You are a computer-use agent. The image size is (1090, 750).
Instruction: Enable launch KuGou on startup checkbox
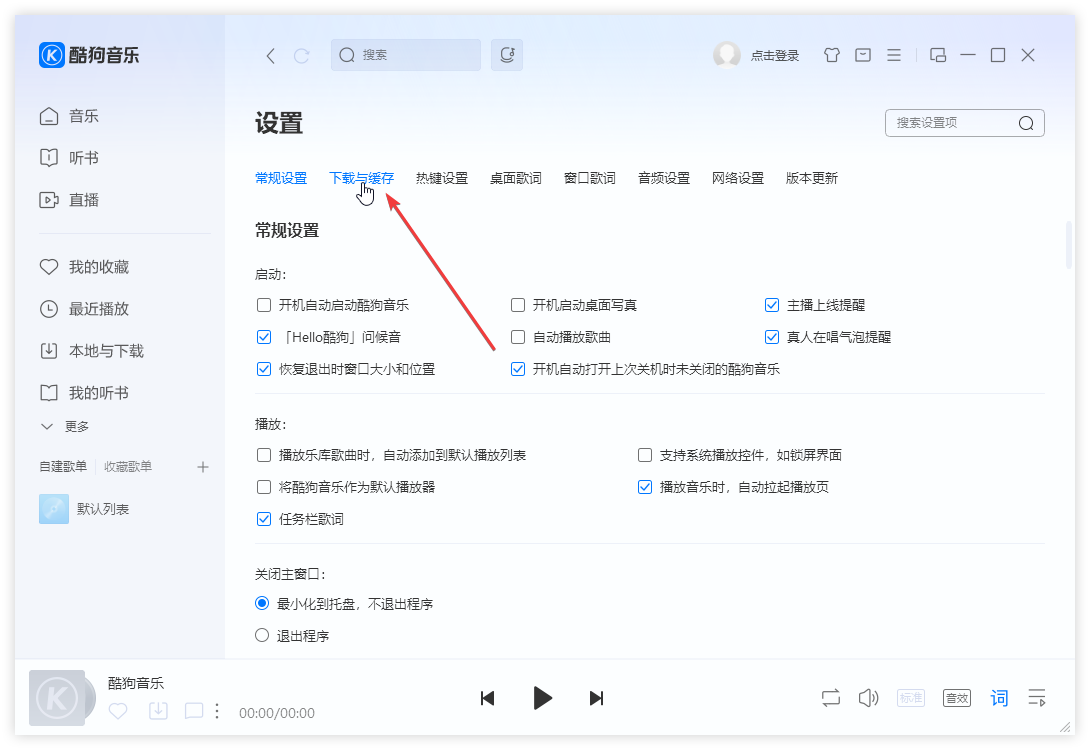[264, 304]
